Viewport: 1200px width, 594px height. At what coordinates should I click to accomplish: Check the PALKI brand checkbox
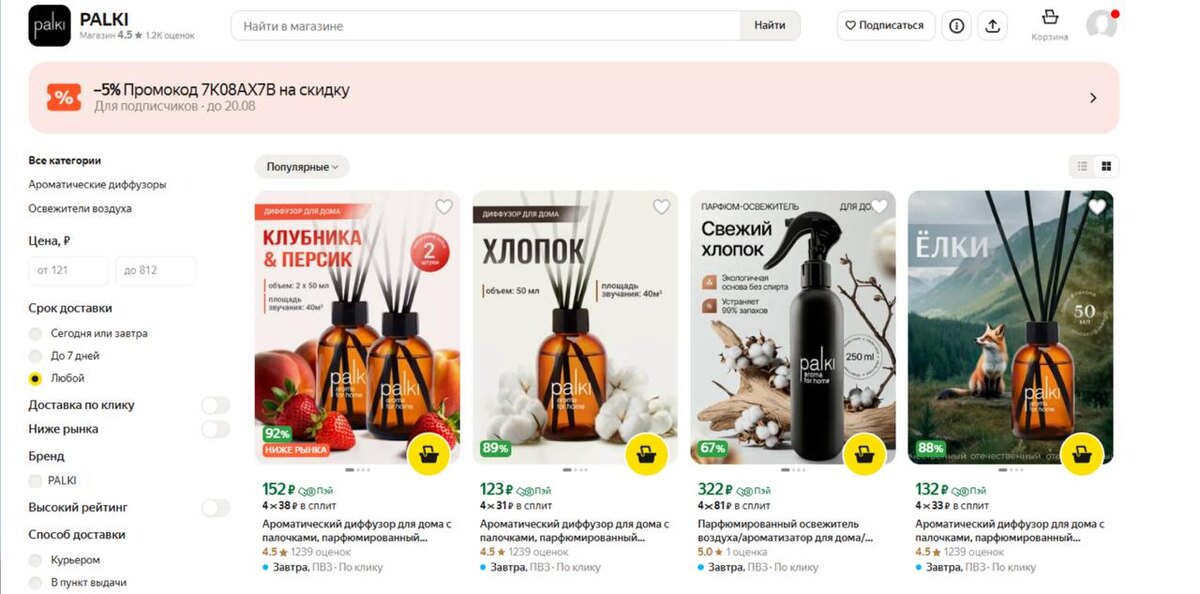point(36,481)
